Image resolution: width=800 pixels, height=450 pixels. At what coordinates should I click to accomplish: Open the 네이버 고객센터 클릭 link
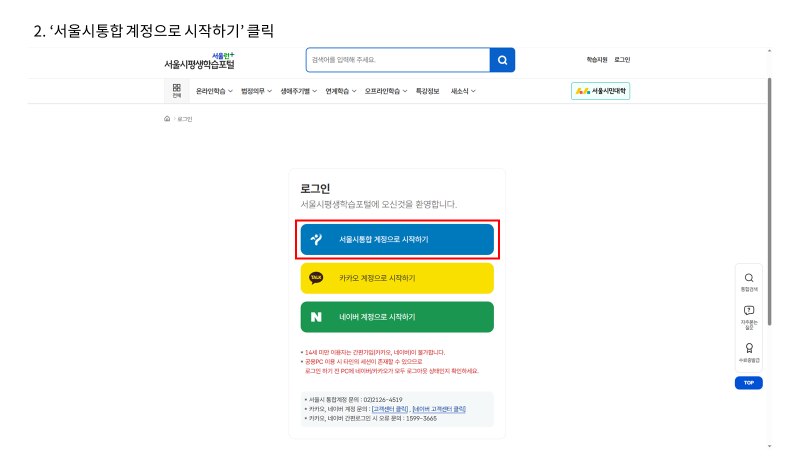coord(439,409)
